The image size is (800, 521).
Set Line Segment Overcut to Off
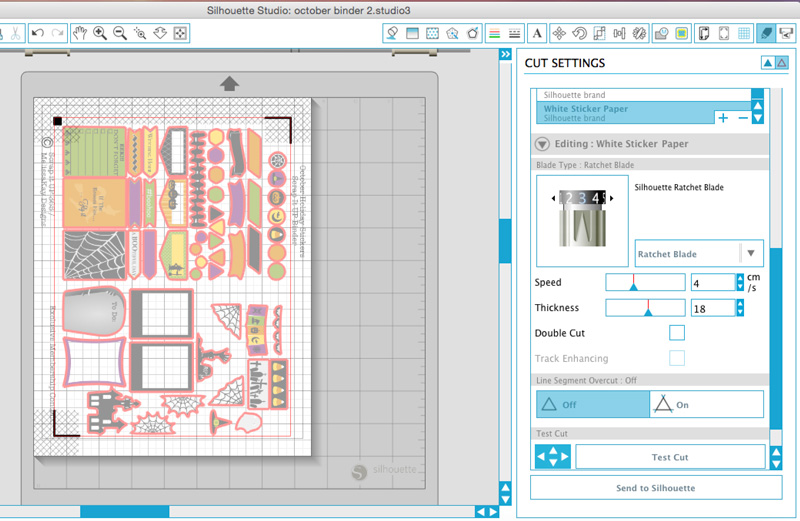coord(593,404)
